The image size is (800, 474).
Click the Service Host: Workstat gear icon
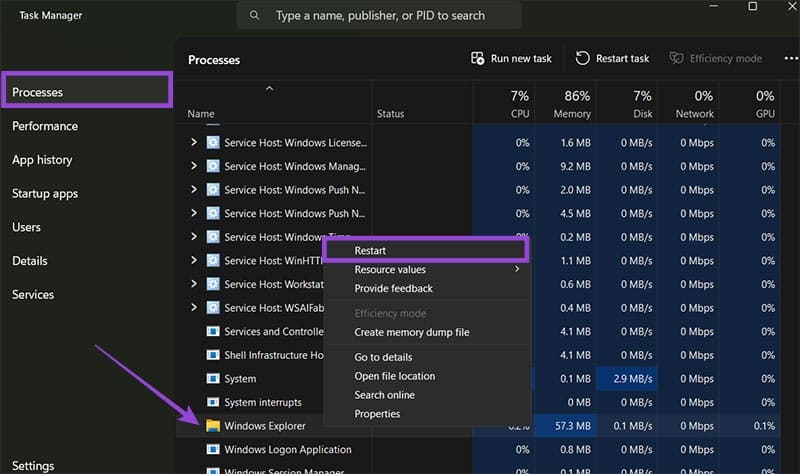pos(213,284)
